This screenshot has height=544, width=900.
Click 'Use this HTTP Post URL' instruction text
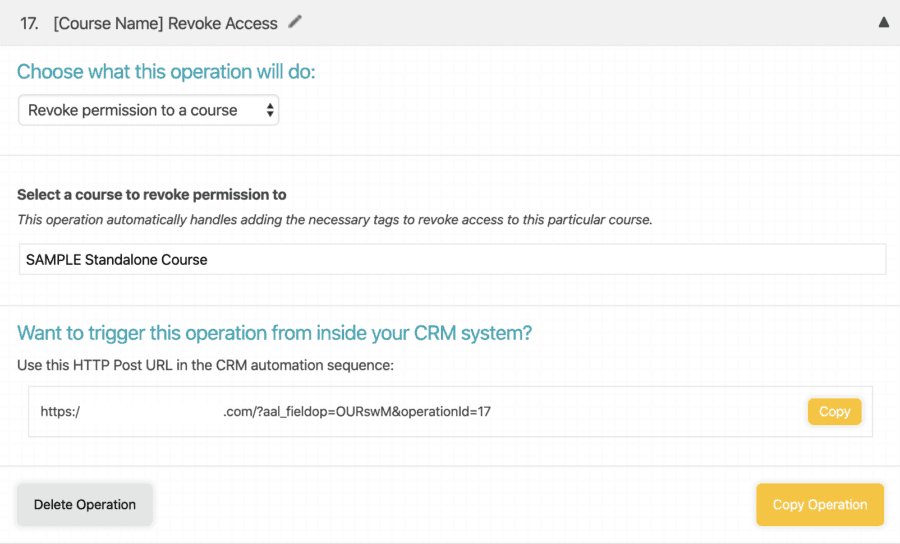205,366
